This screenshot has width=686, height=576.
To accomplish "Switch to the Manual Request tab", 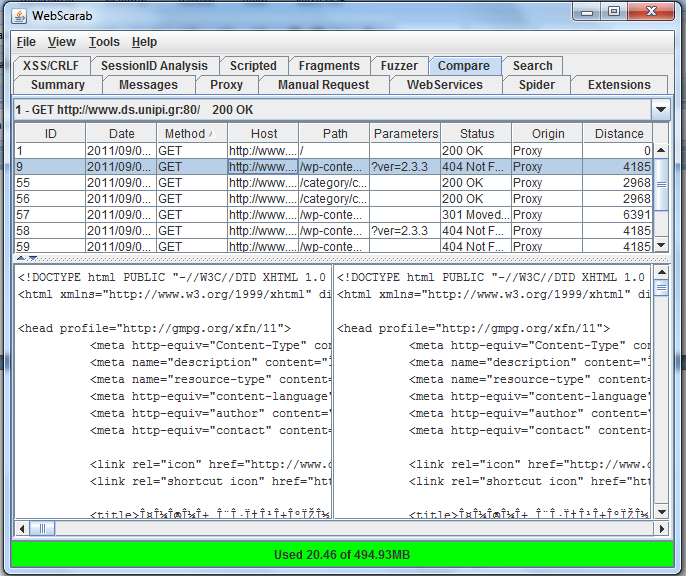I will pos(323,85).
